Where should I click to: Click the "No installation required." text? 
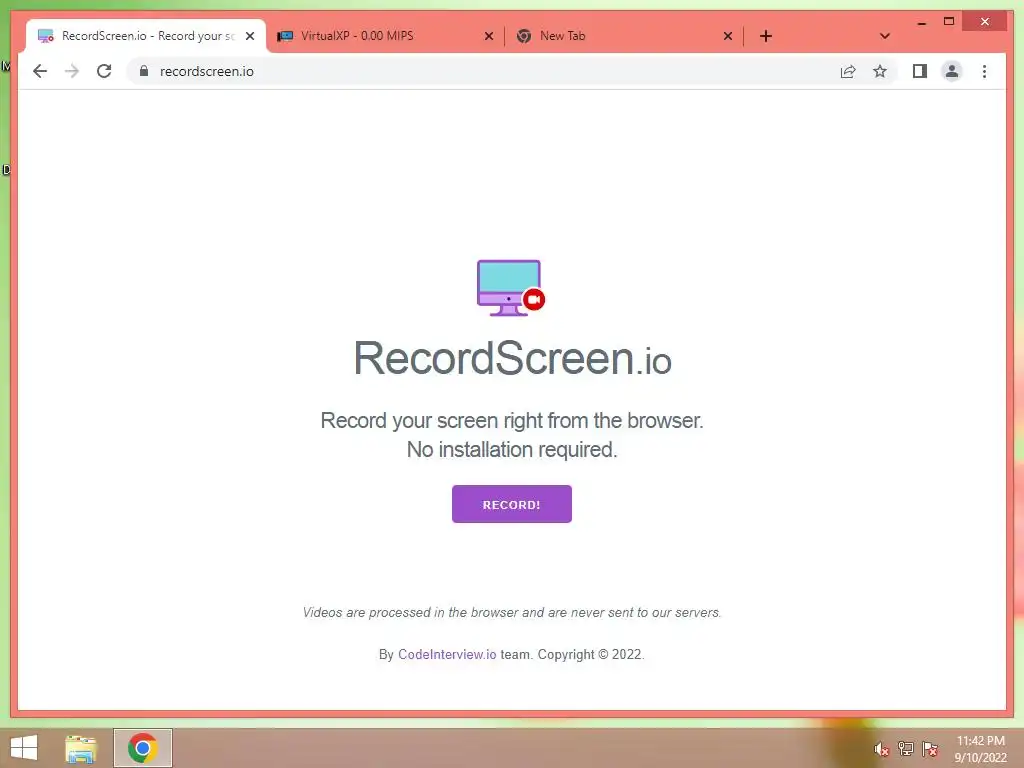click(x=512, y=449)
